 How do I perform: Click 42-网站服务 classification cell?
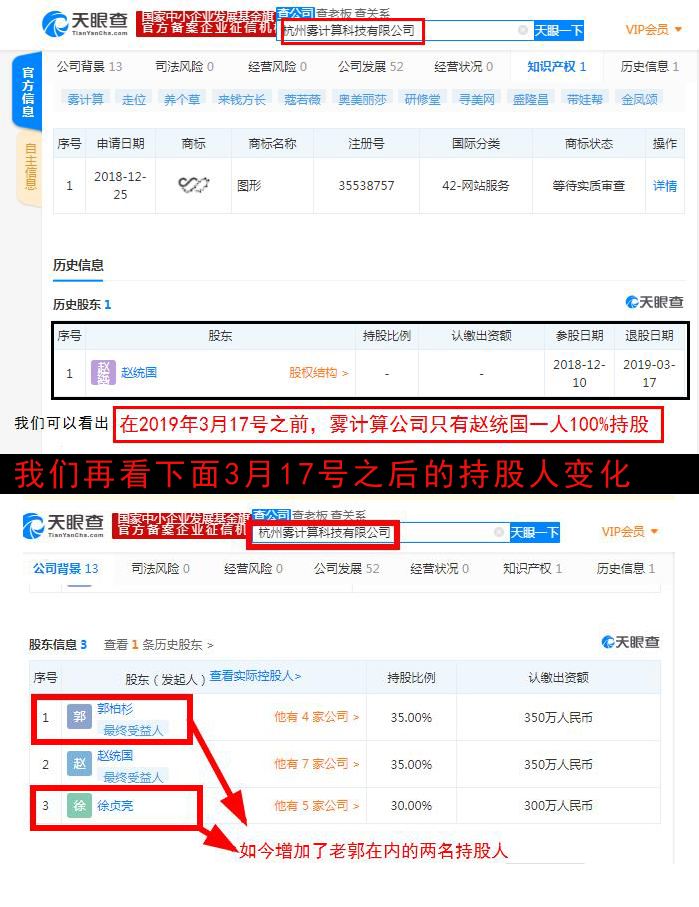(476, 186)
